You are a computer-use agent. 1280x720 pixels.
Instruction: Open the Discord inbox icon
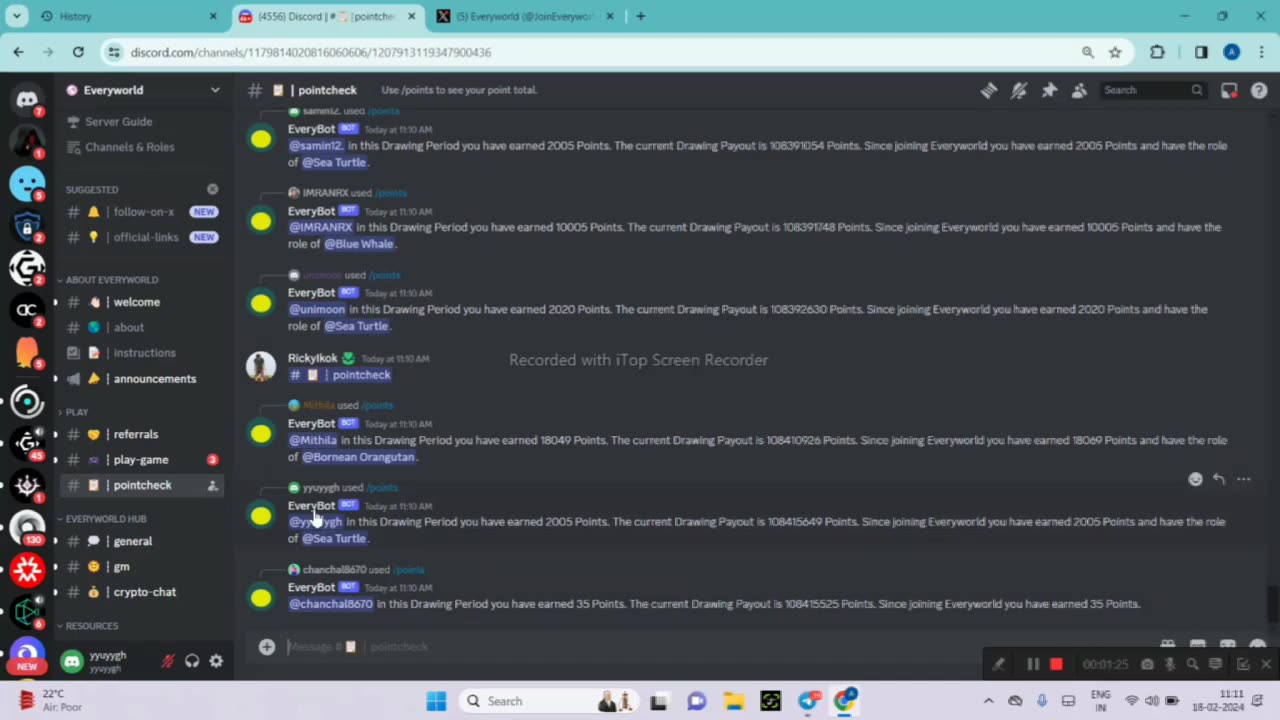click(x=1229, y=90)
